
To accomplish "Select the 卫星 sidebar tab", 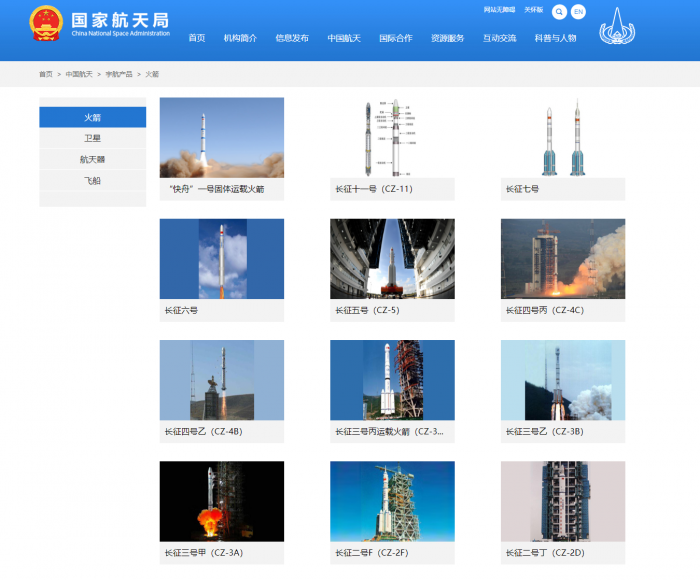I will (92, 138).
